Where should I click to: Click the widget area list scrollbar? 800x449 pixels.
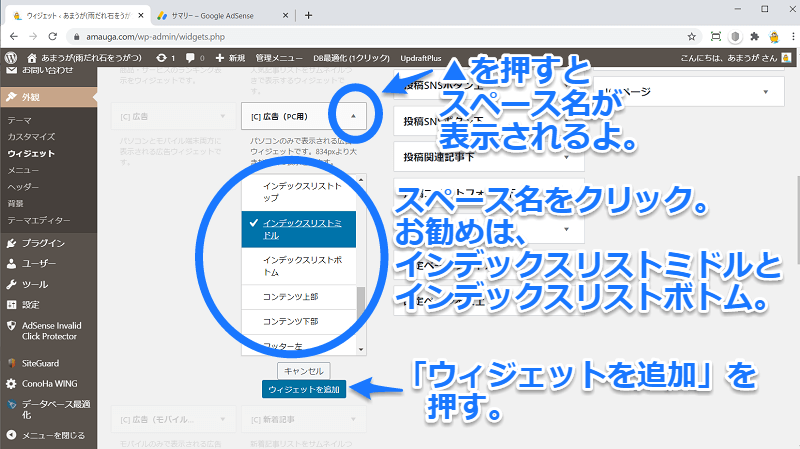pyautogui.click(x=360, y=310)
